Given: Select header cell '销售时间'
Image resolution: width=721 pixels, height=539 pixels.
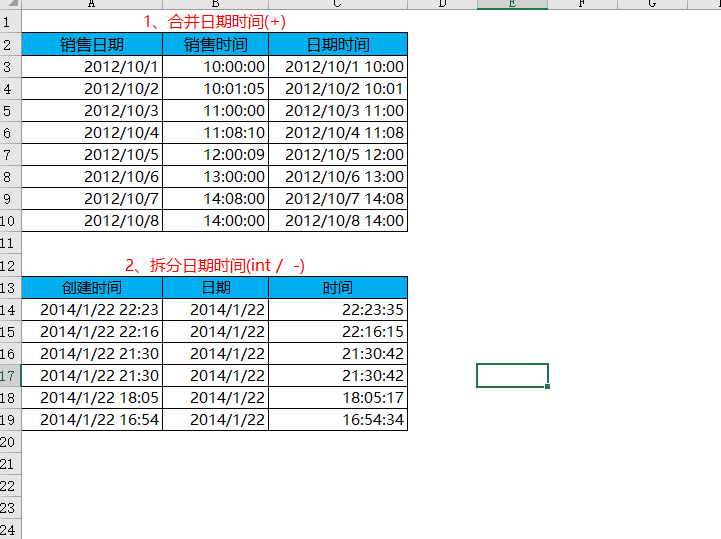Looking at the screenshot, I should point(215,45).
